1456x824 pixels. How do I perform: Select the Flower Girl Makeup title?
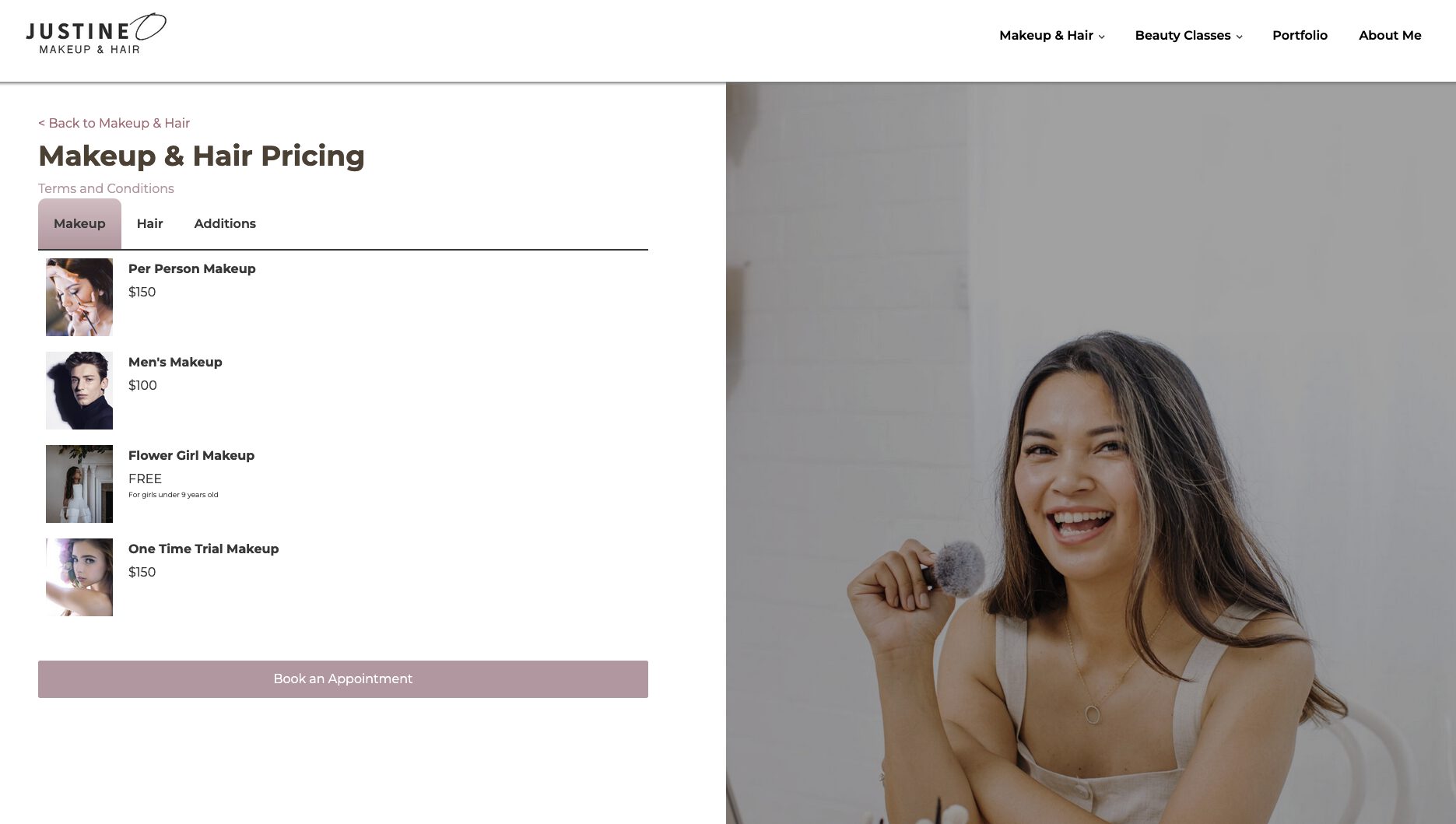click(x=191, y=455)
